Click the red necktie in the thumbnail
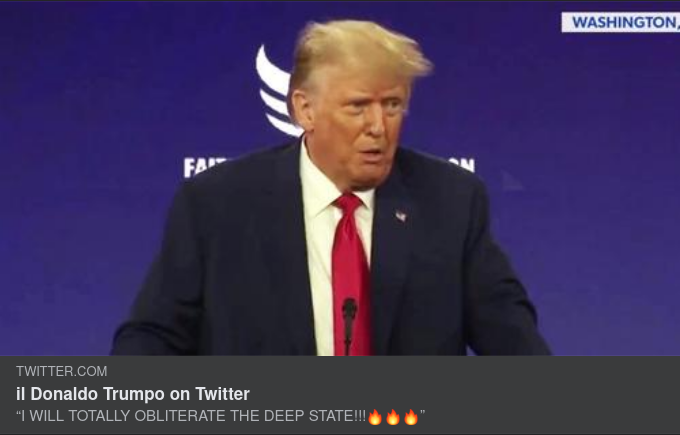Screen dimensions: 680x435 pos(351,274)
